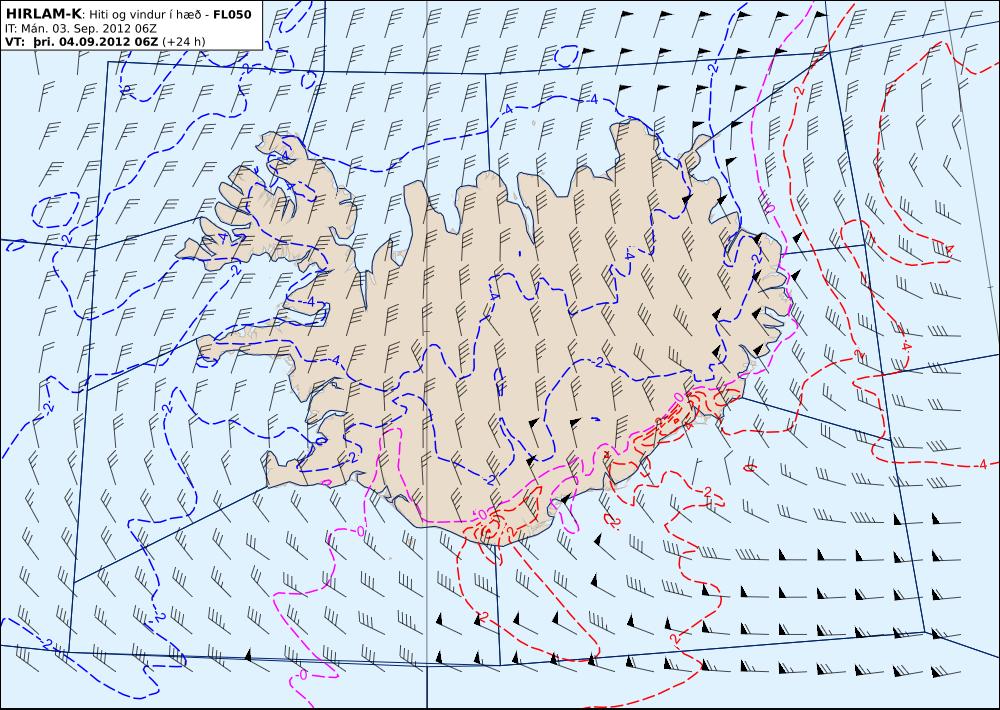The width and height of the screenshot is (1000, 710).
Task: Click the 'Hiti og vindur í hæð' label
Action: 145,15
